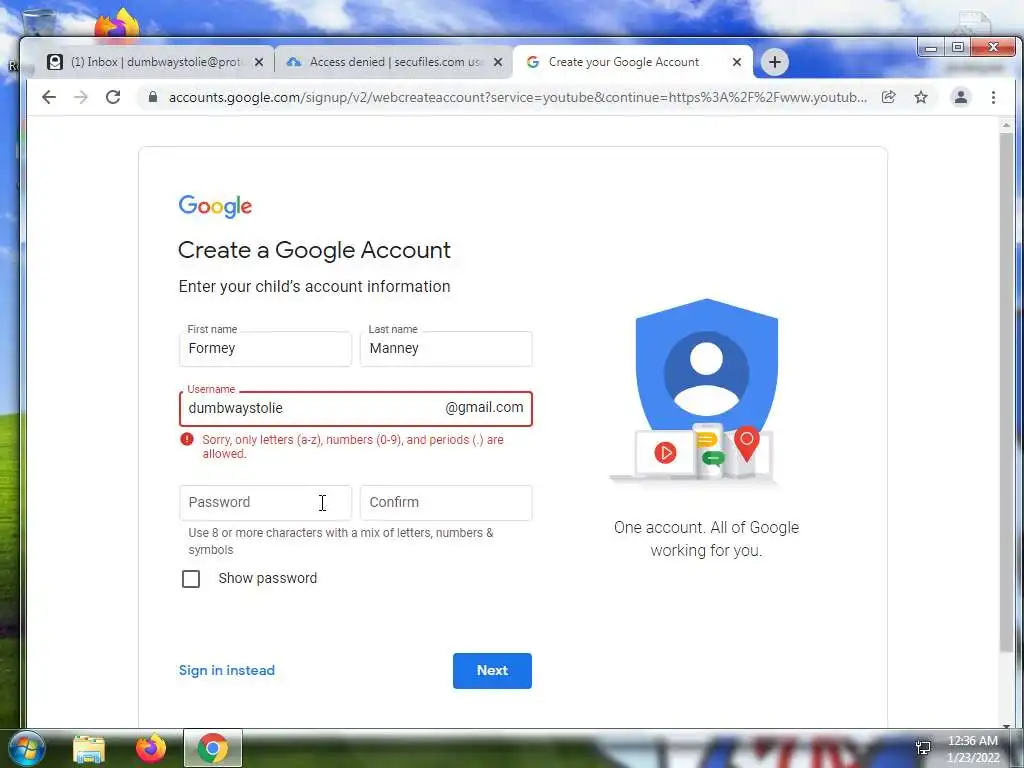Close the Access denied secufiles tab
Viewport: 1024px width, 768px height.
(498, 62)
